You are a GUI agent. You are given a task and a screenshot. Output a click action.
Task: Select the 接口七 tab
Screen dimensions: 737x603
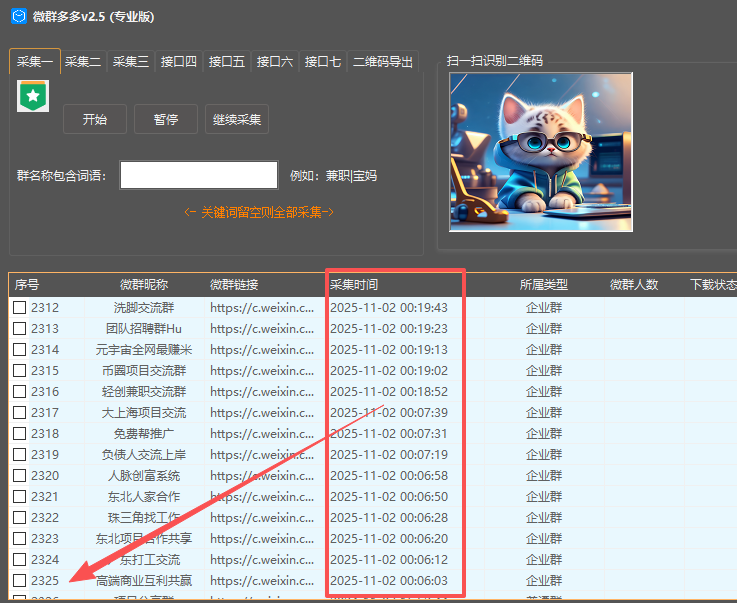click(323, 62)
